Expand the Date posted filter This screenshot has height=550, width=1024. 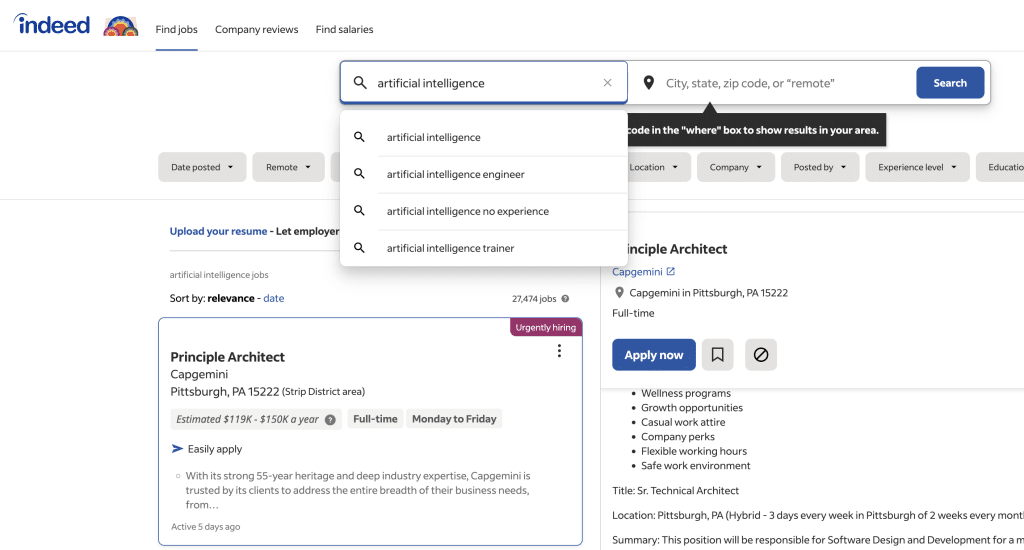point(202,167)
